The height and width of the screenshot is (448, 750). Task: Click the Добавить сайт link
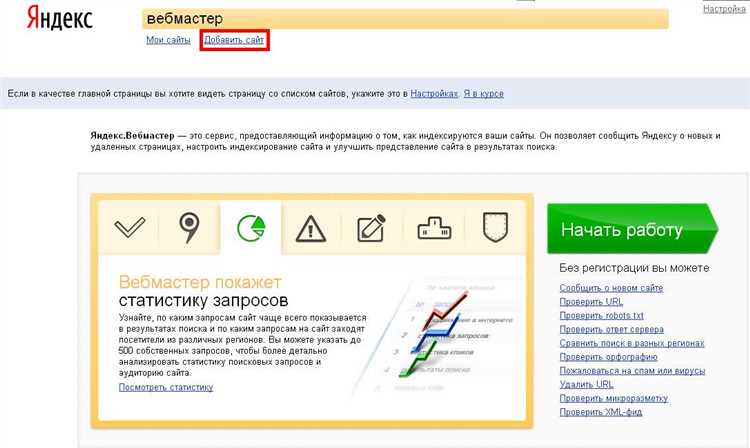pos(234,40)
